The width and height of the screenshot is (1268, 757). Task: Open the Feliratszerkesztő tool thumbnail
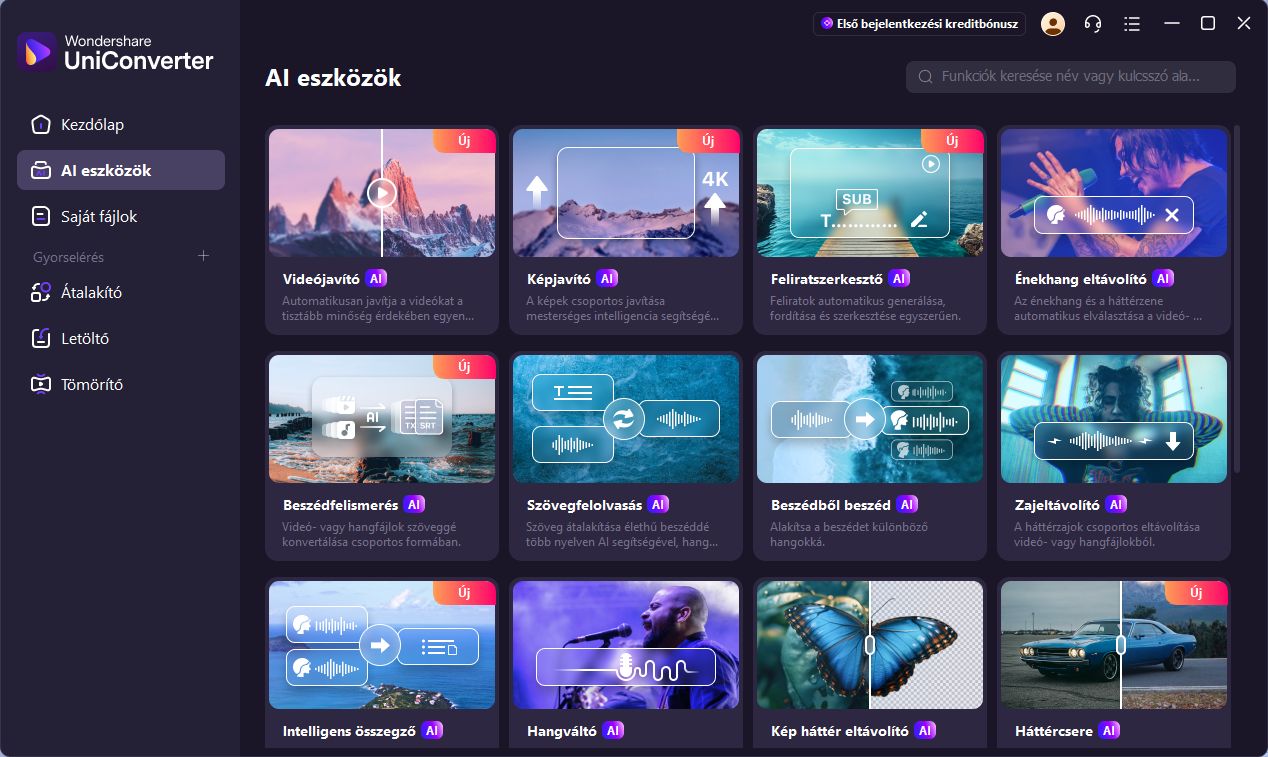(x=870, y=193)
